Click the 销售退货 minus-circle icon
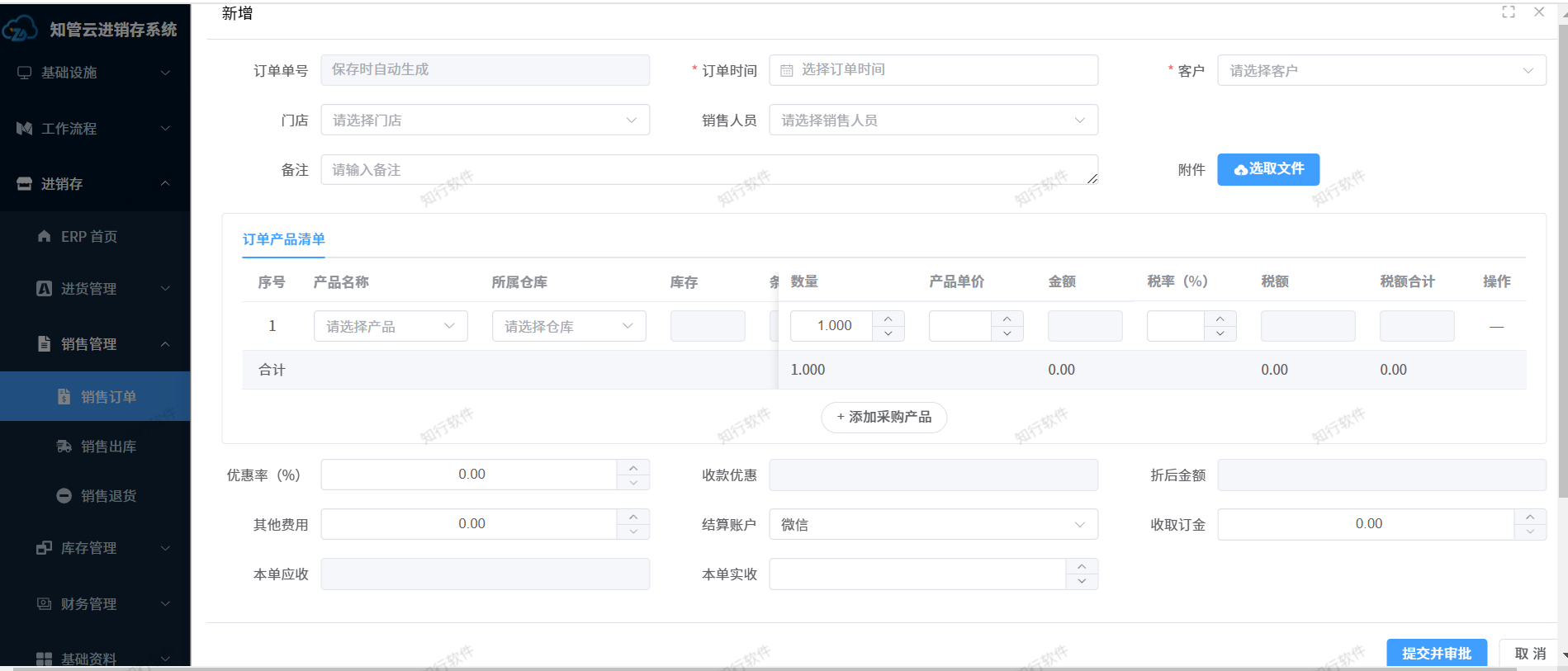 click(64, 496)
